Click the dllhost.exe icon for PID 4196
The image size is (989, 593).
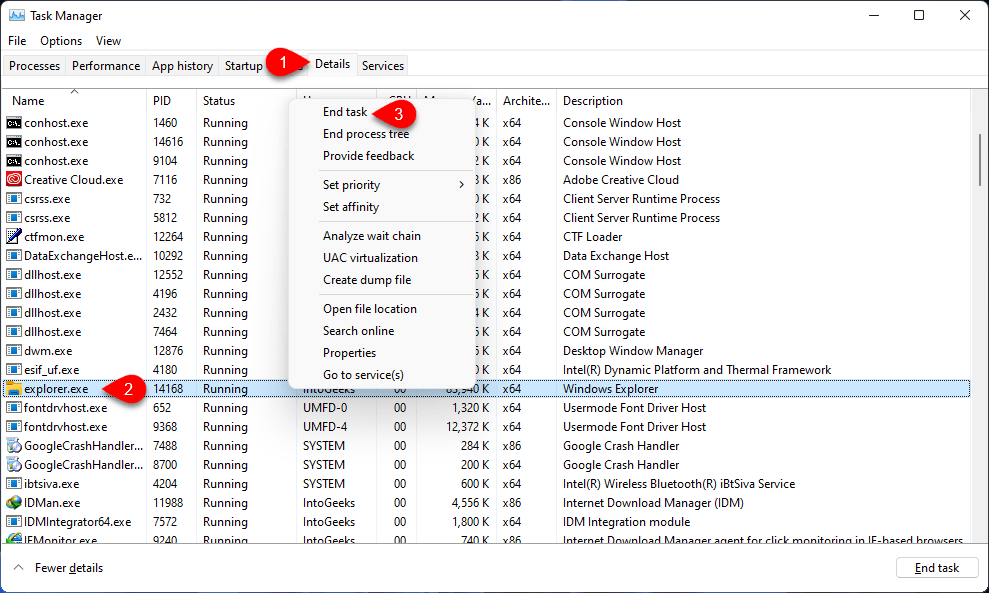tap(13, 293)
